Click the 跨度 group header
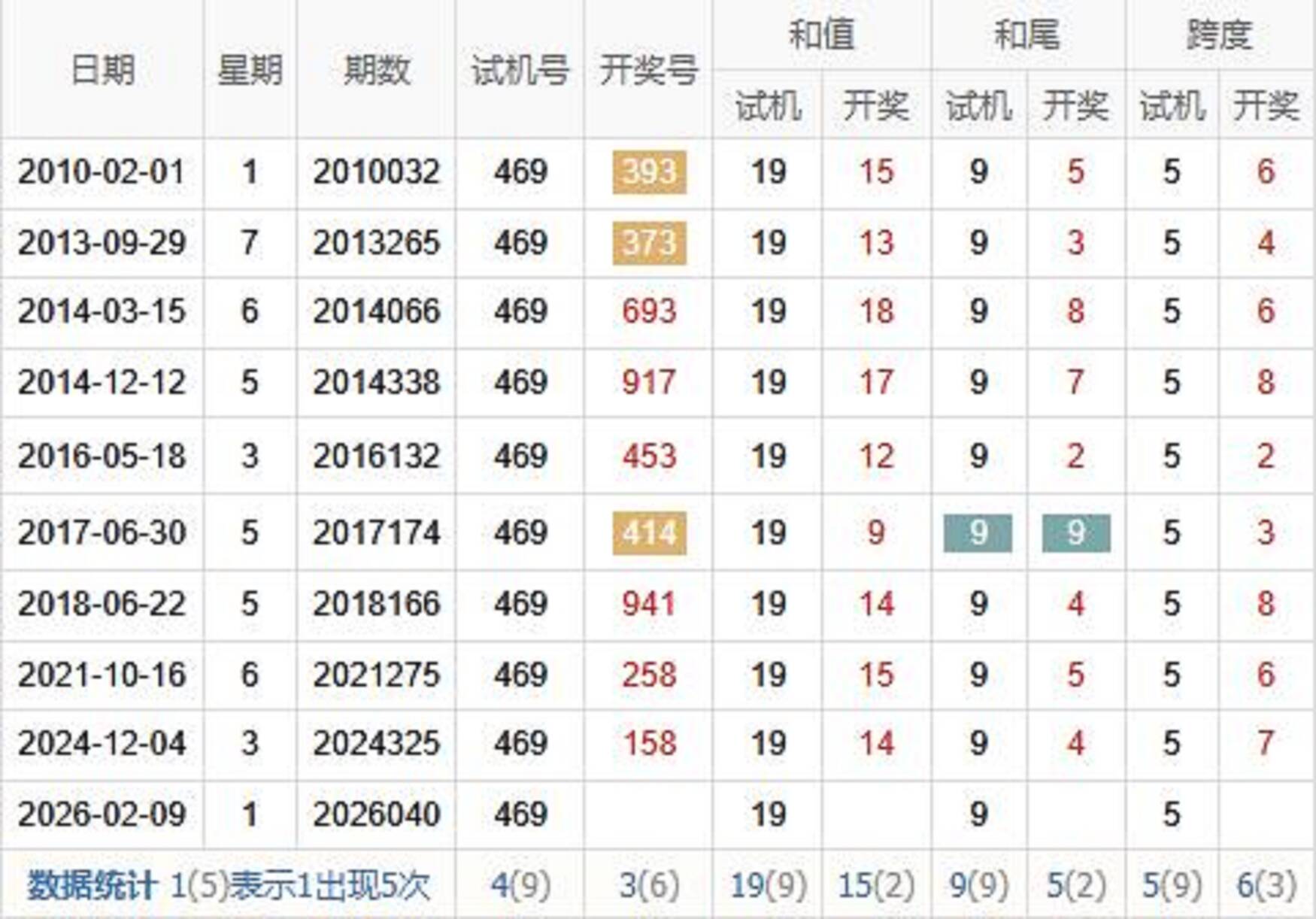The image size is (1316, 919). click(1219, 35)
